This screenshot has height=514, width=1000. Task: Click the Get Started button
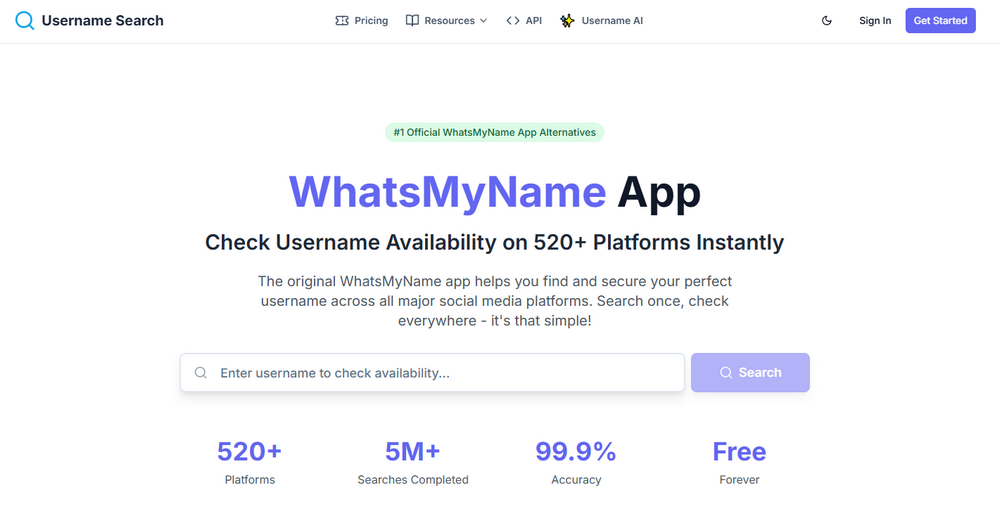(941, 20)
